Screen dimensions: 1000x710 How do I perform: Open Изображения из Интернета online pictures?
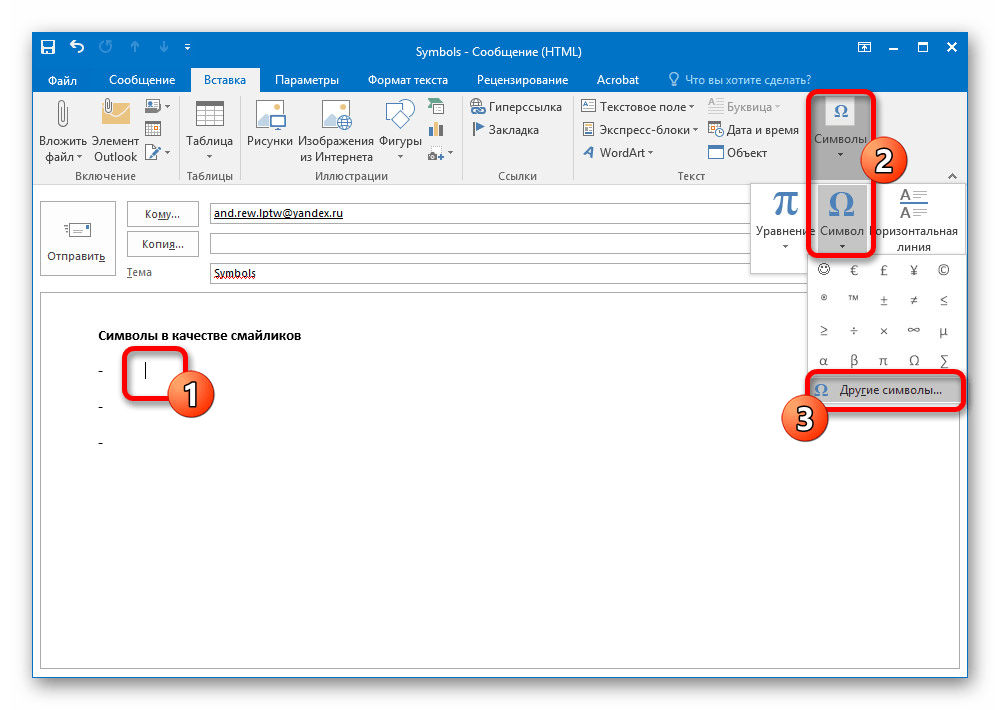[336, 128]
